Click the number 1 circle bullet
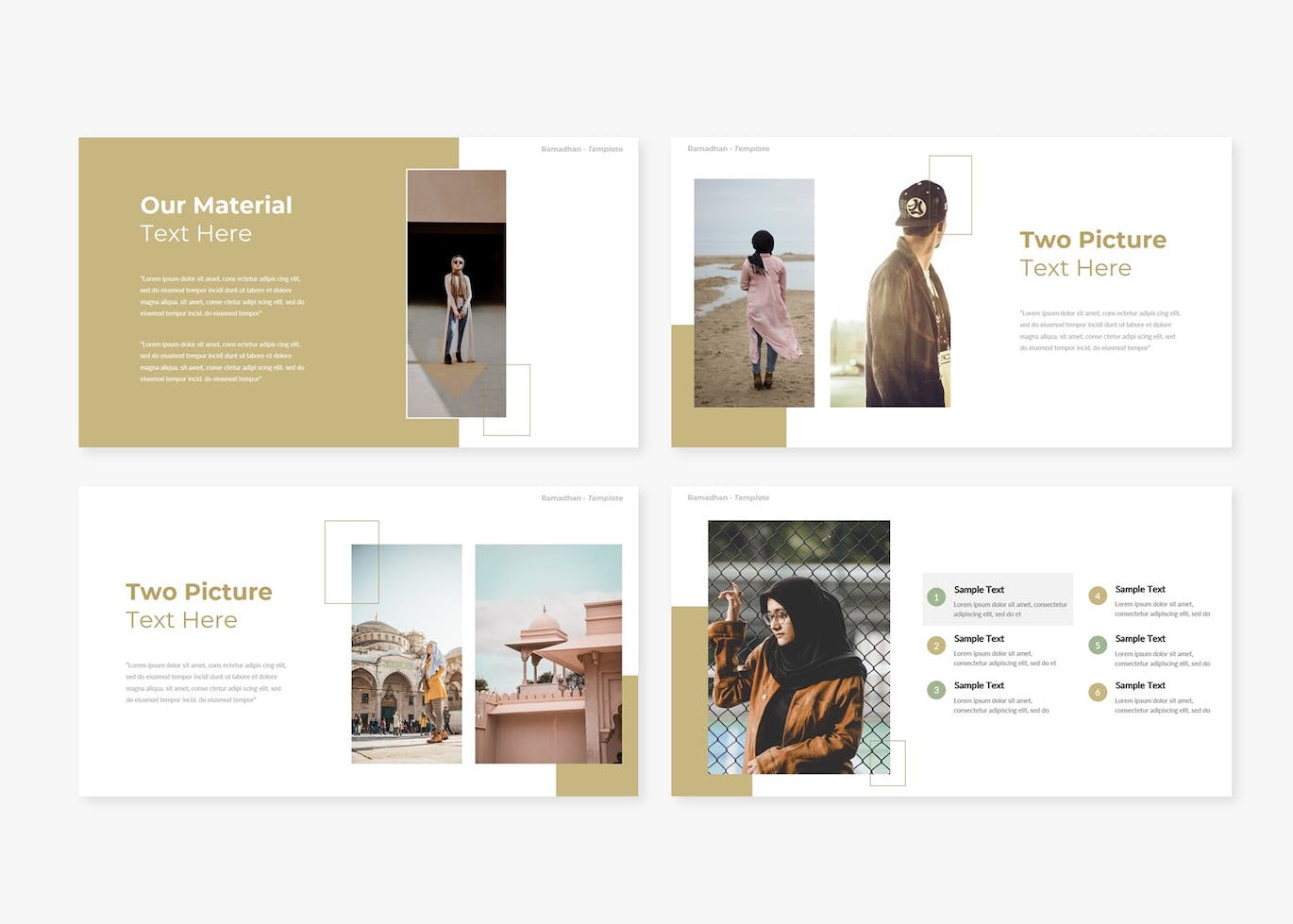 click(x=936, y=597)
